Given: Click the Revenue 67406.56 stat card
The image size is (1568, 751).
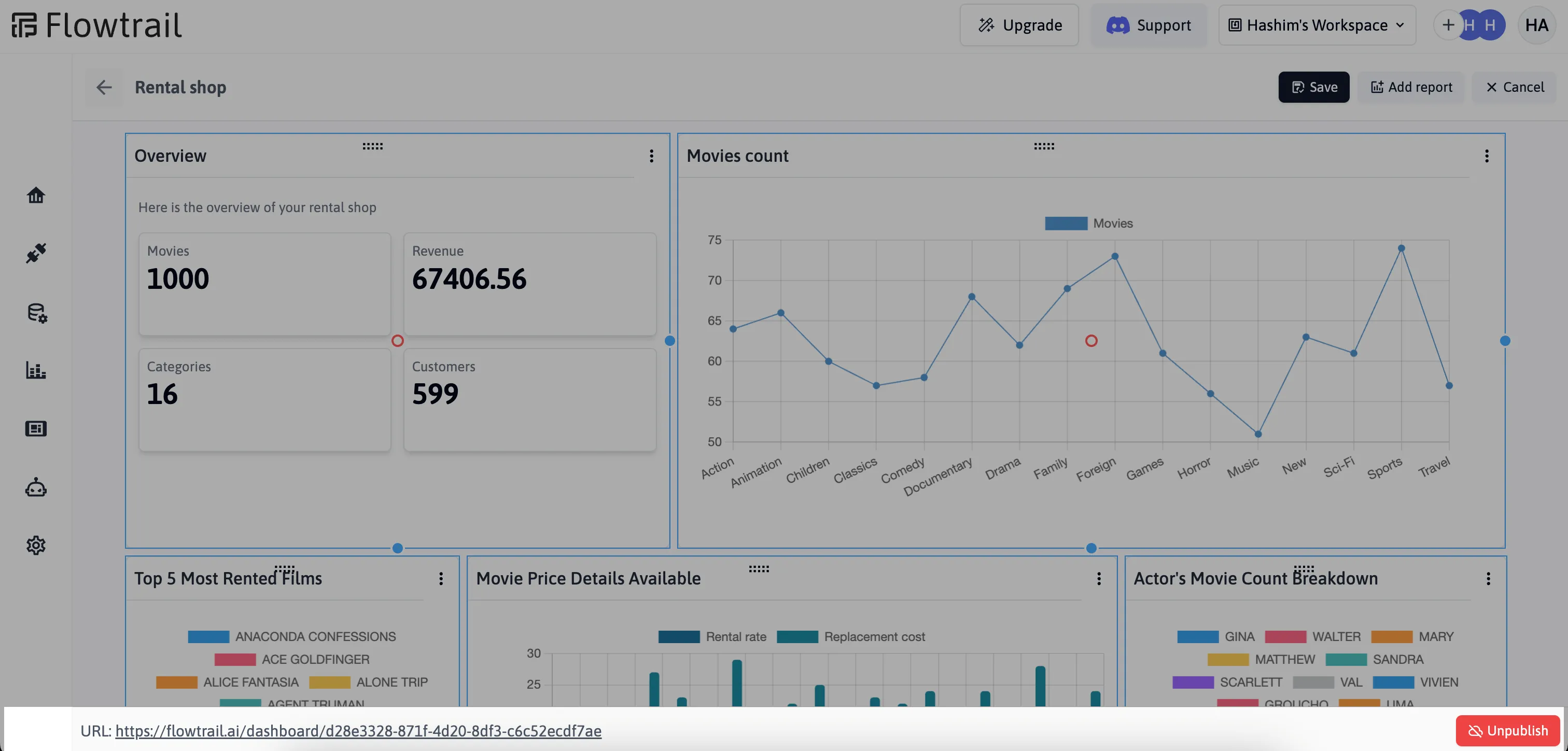Looking at the screenshot, I should (529, 284).
